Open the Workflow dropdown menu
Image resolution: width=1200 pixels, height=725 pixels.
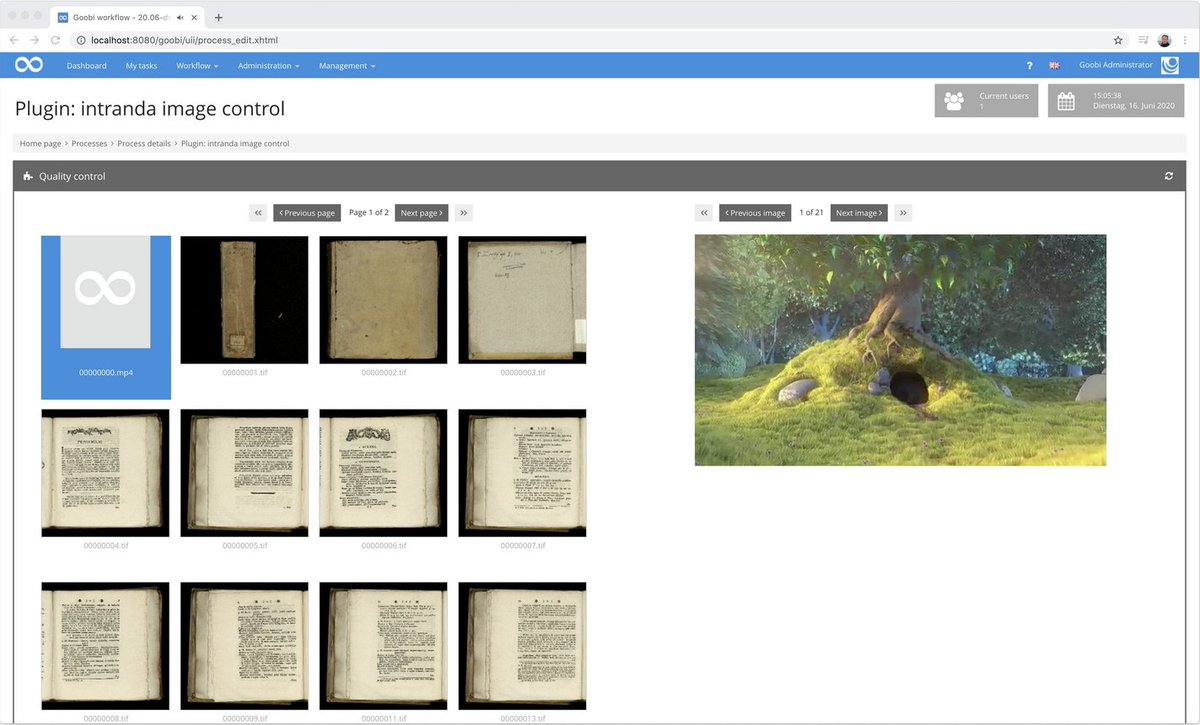coord(196,64)
